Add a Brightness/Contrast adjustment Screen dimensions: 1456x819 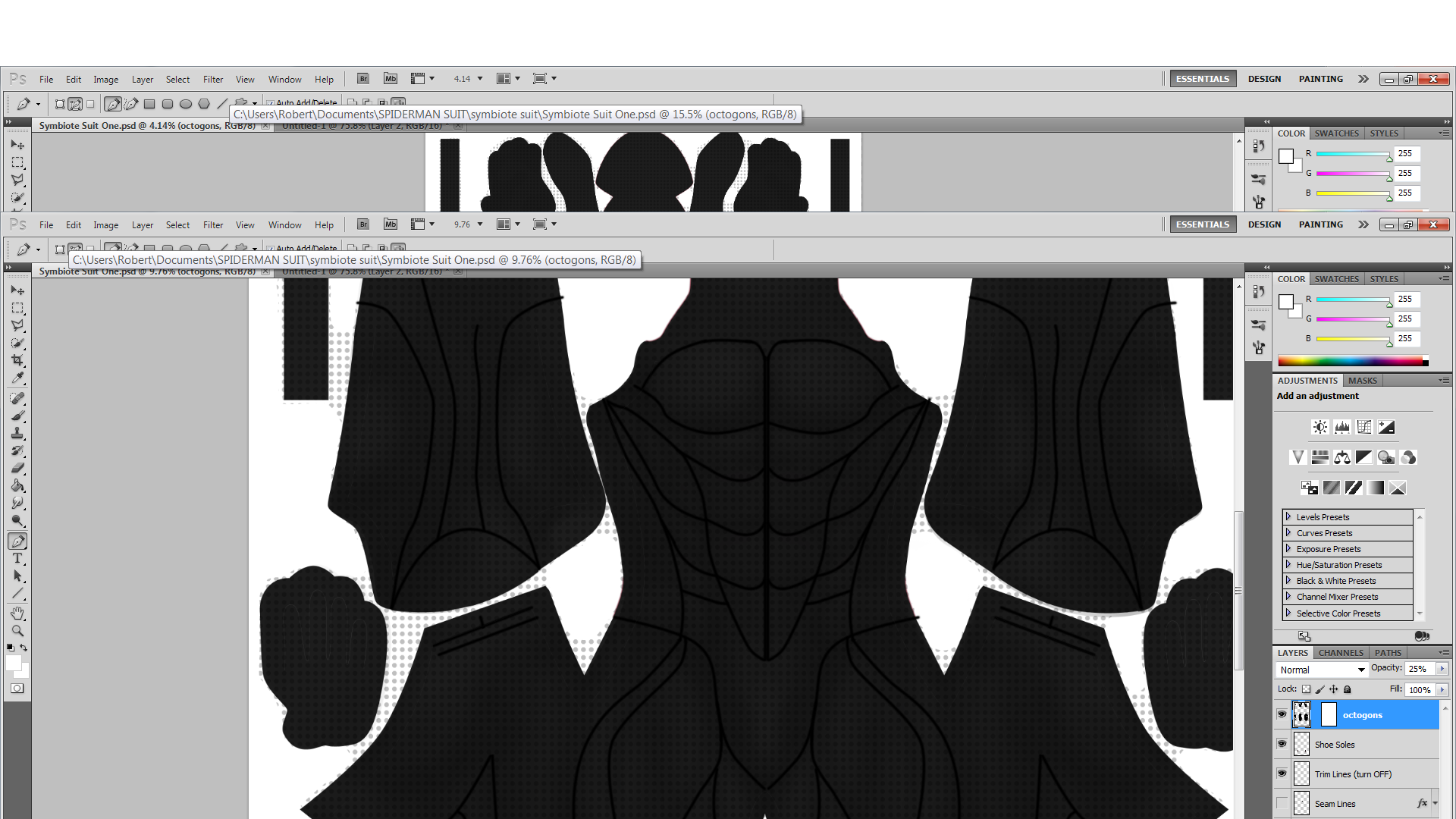(x=1320, y=427)
